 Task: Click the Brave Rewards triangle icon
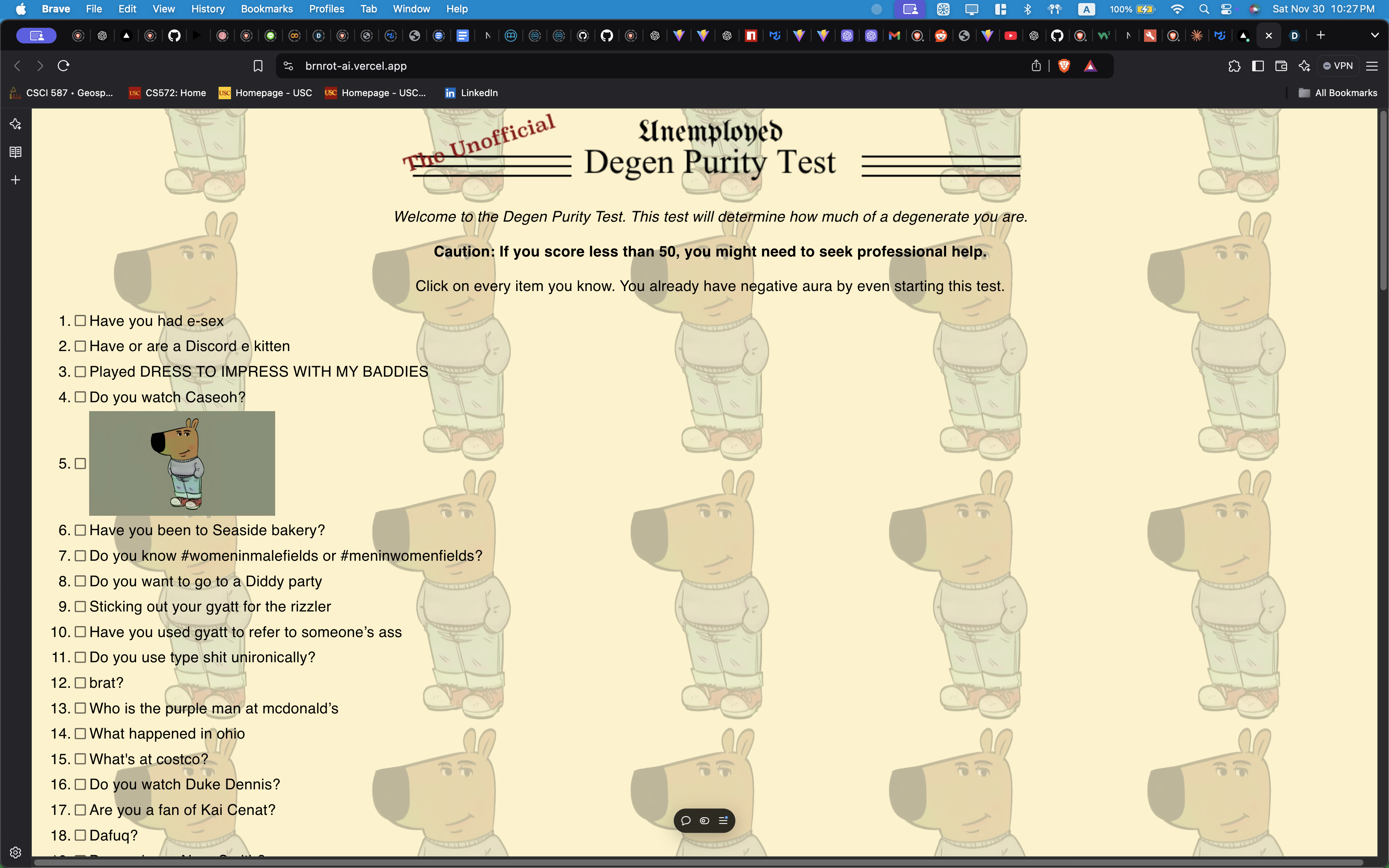pyautogui.click(x=1091, y=66)
